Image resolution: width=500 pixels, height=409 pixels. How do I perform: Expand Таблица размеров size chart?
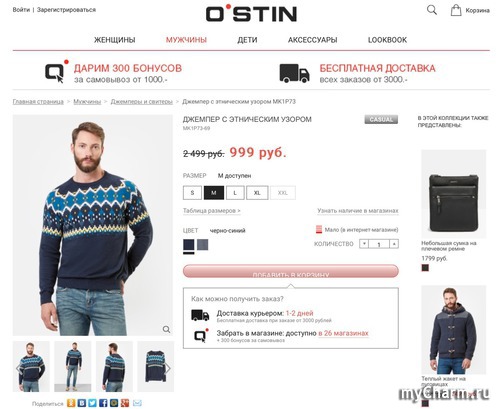[212, 211]
